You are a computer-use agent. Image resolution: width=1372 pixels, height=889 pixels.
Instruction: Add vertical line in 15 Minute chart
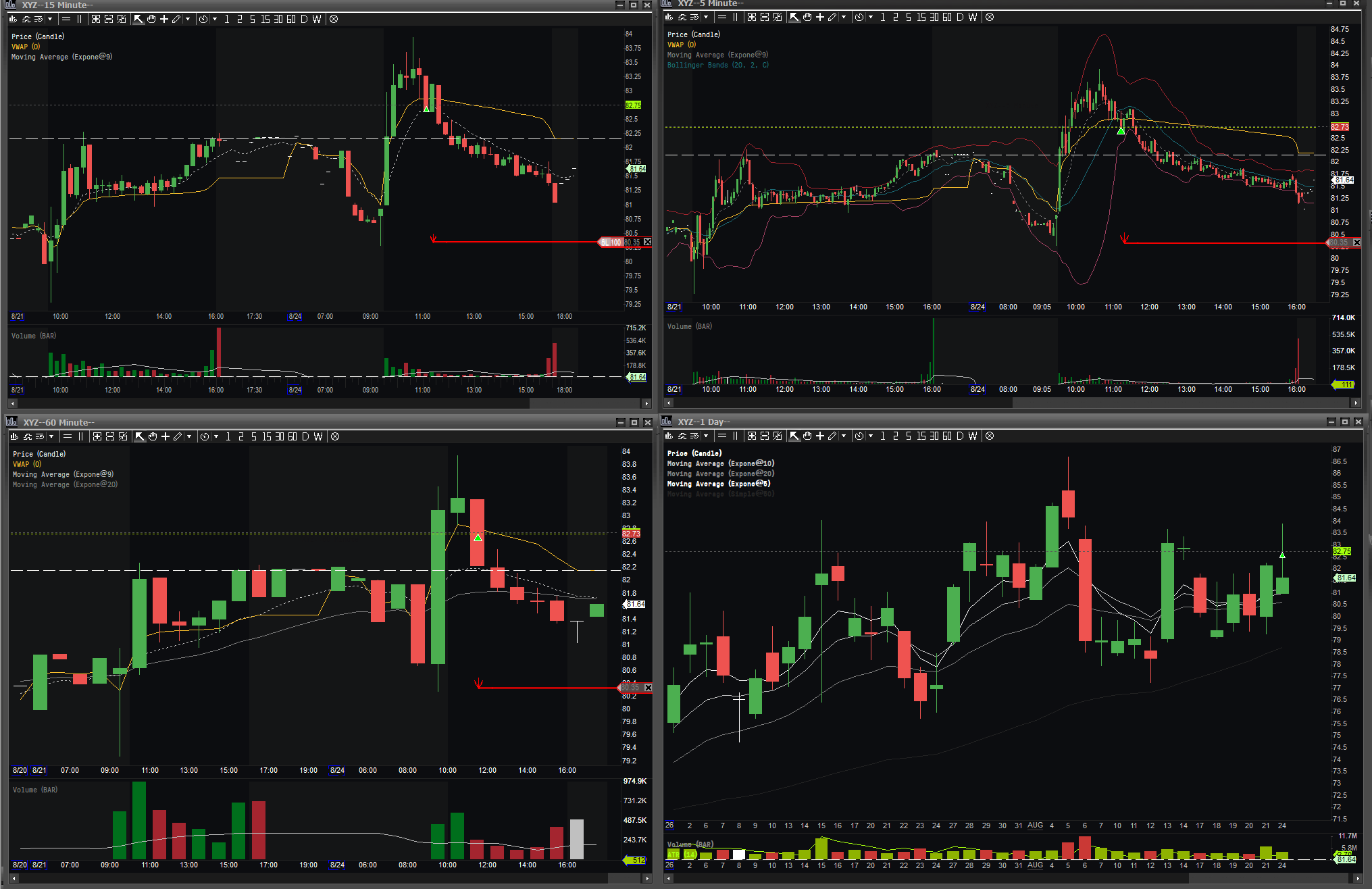[79, 19]
